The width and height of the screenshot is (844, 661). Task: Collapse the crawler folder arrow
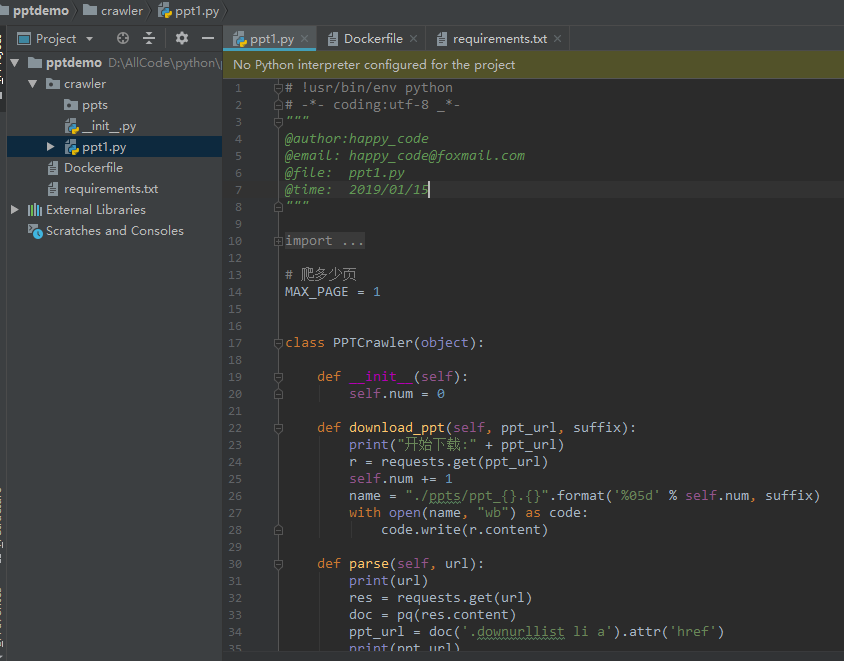[x=33, y=84]
